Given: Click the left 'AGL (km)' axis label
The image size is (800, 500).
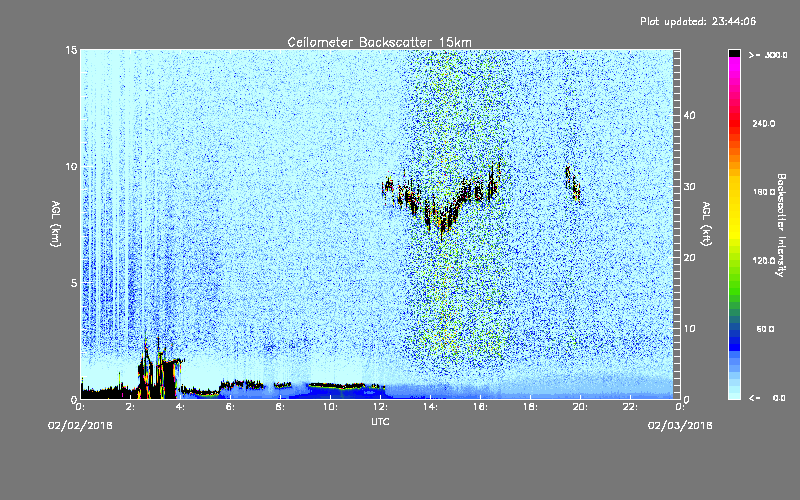Looking at the screenshot, I should [x=56, y=223].
